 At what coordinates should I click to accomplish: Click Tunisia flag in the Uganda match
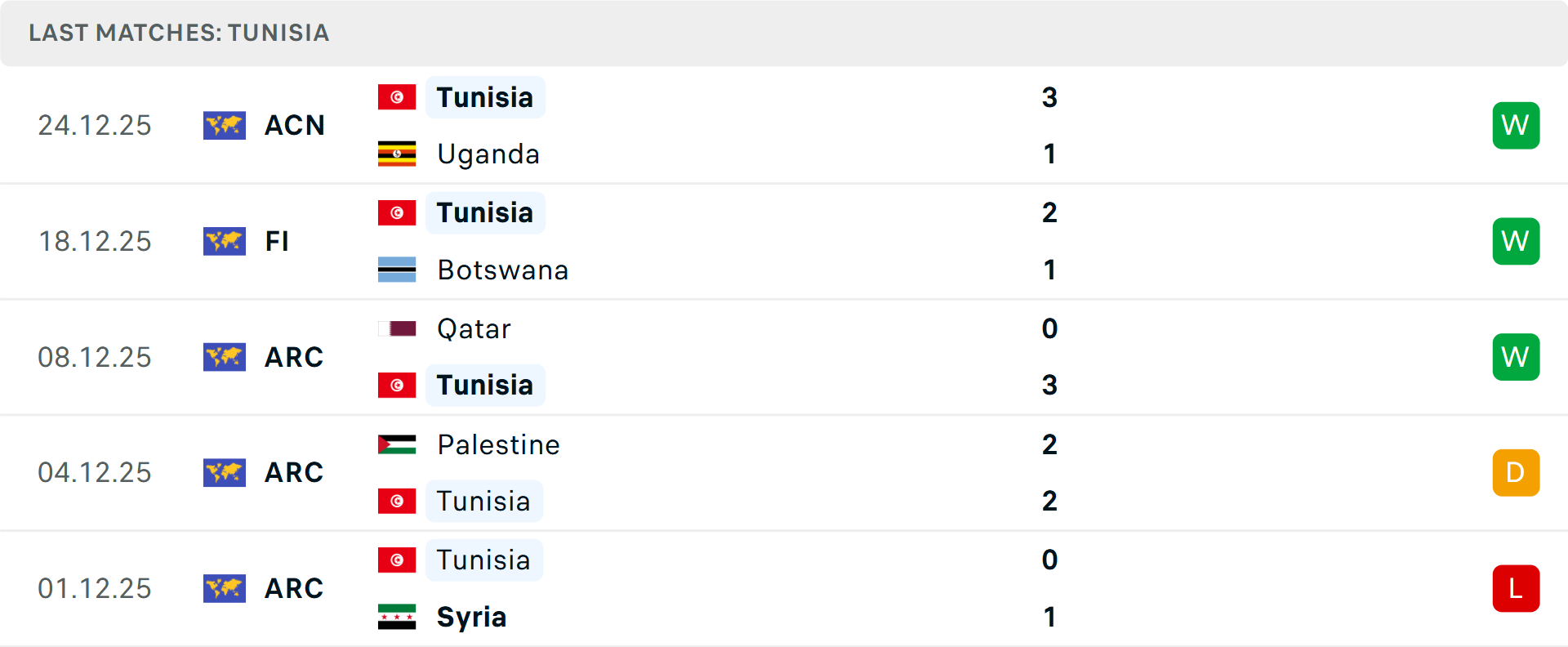click(x=397, y=97)
